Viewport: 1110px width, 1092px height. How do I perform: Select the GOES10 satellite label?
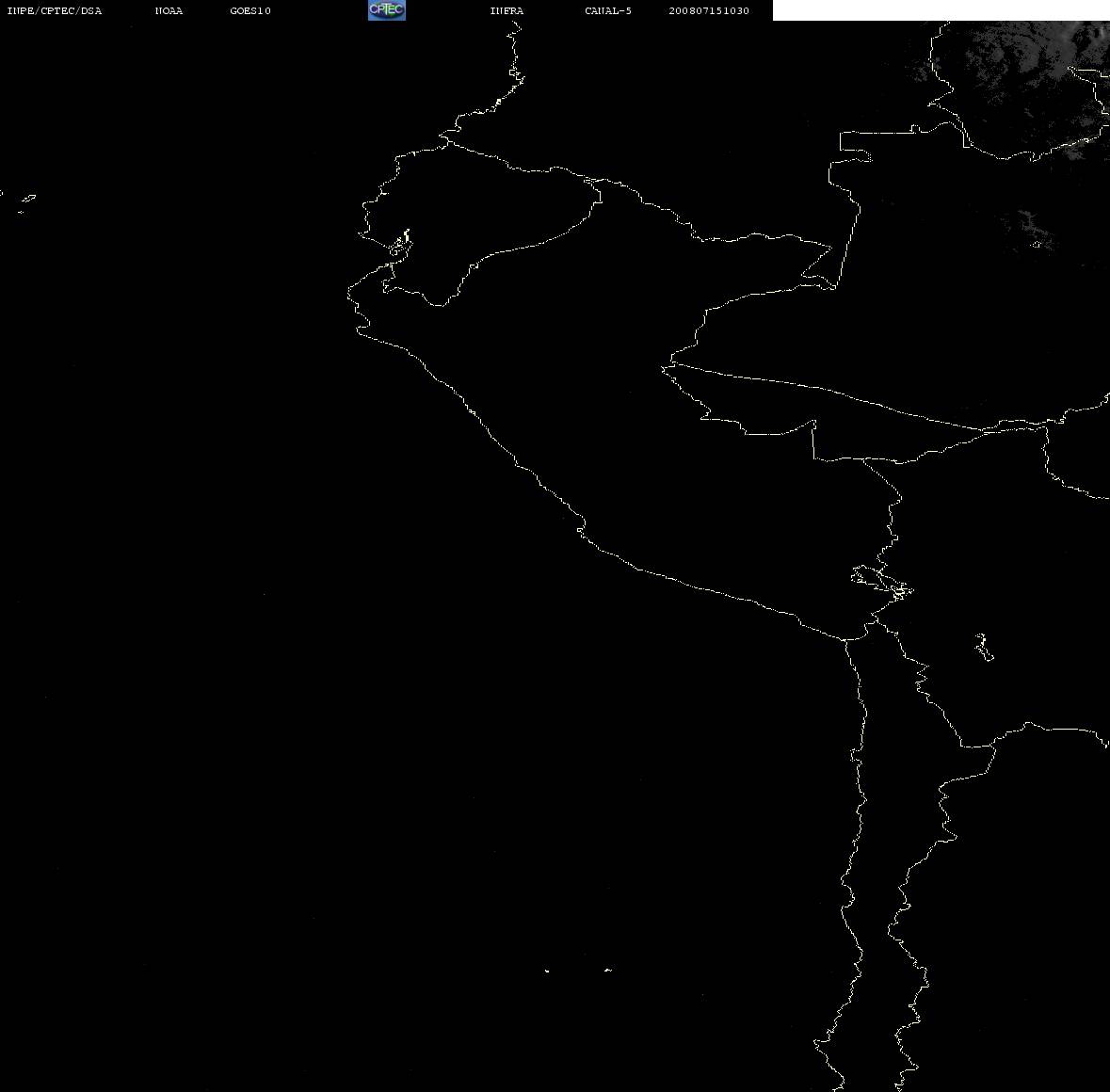(250, 10)
